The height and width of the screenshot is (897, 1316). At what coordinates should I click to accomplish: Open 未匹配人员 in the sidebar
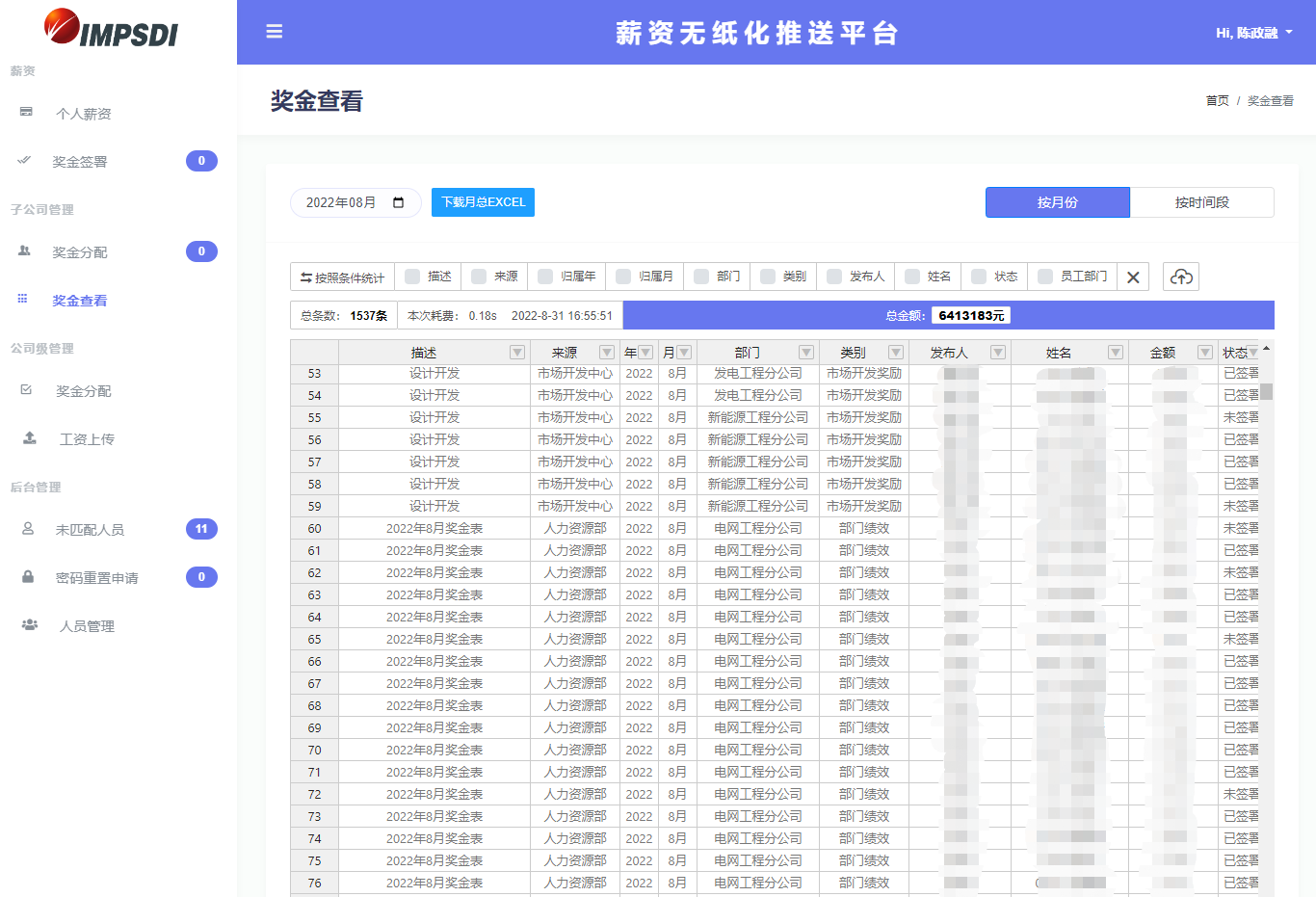[x=90, y=530]
